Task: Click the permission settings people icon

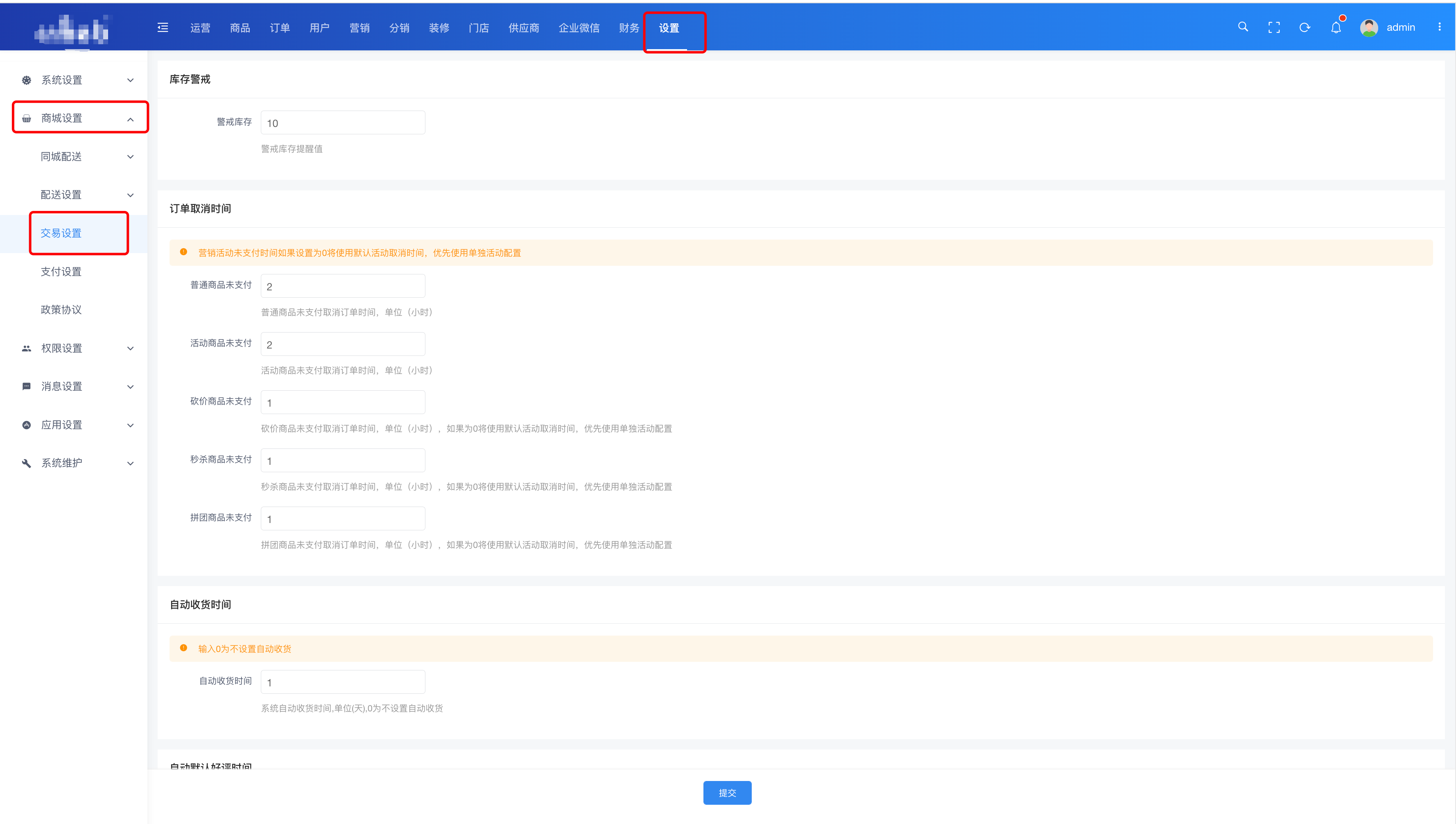Action: [x=27, y=349]
